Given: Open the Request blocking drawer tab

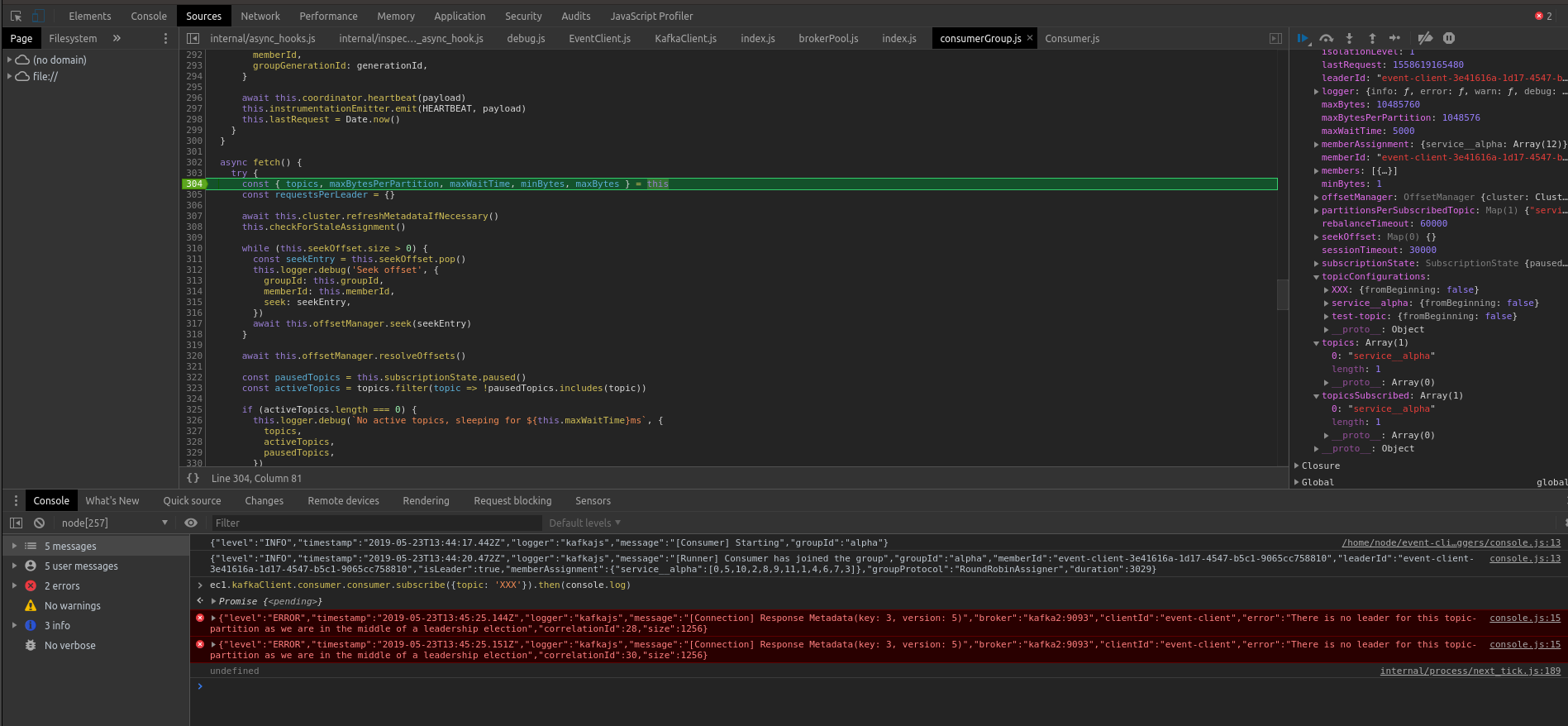Looking at the screenshot, I should 512,500.
